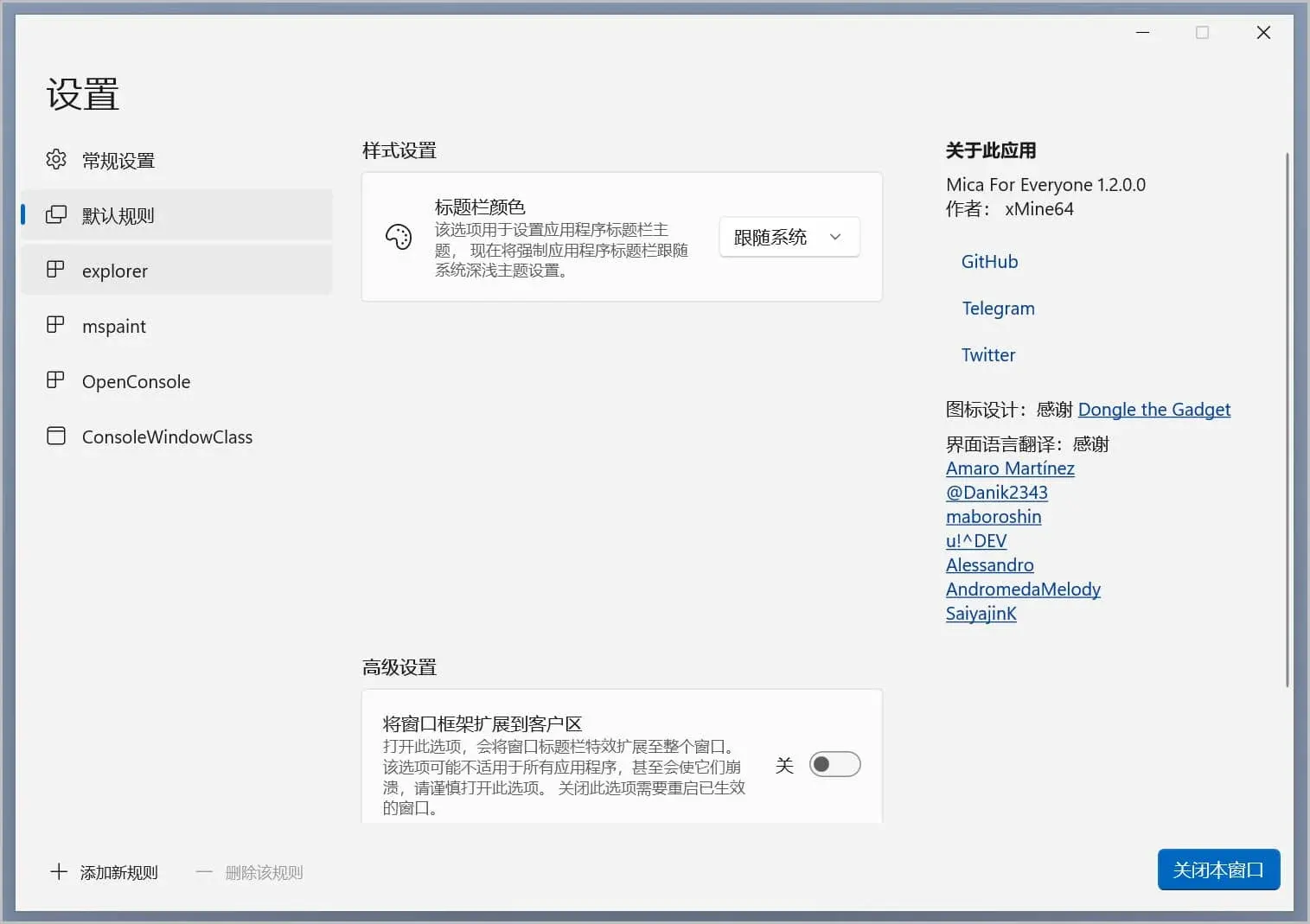Image resolution: width=1310 pixels, height=924 pixels.
Task: Click the mspaint rule icon
Action: (55, 325)
